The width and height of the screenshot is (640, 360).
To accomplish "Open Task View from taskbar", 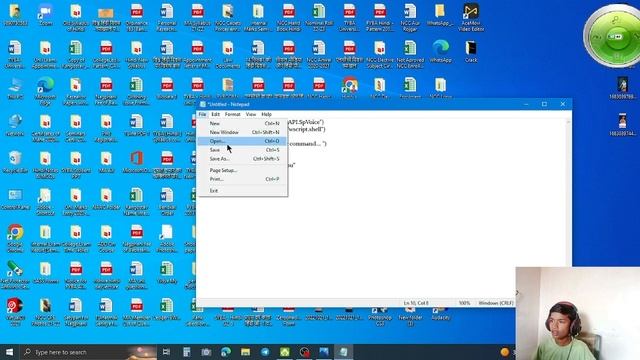I will [166, 352].
